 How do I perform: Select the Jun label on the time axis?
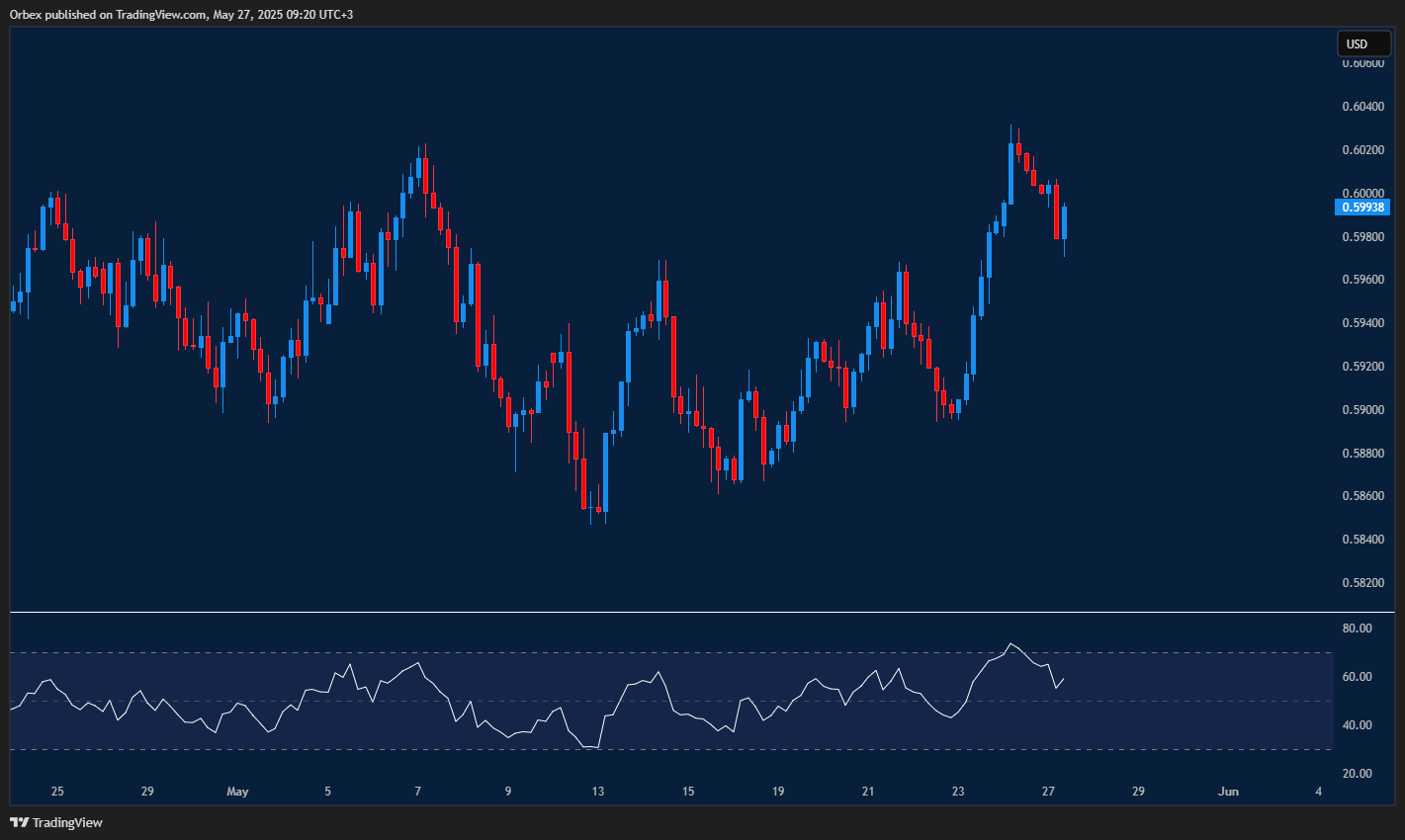pos(1229,792)
